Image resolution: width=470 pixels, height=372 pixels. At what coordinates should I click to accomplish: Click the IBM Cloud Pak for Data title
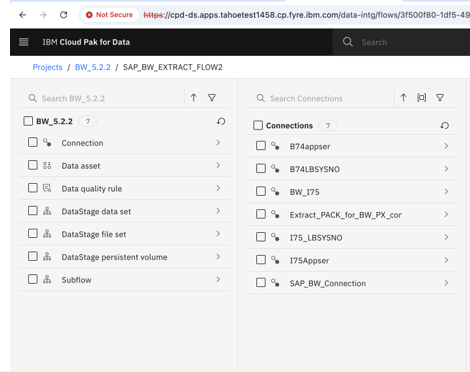86,42
